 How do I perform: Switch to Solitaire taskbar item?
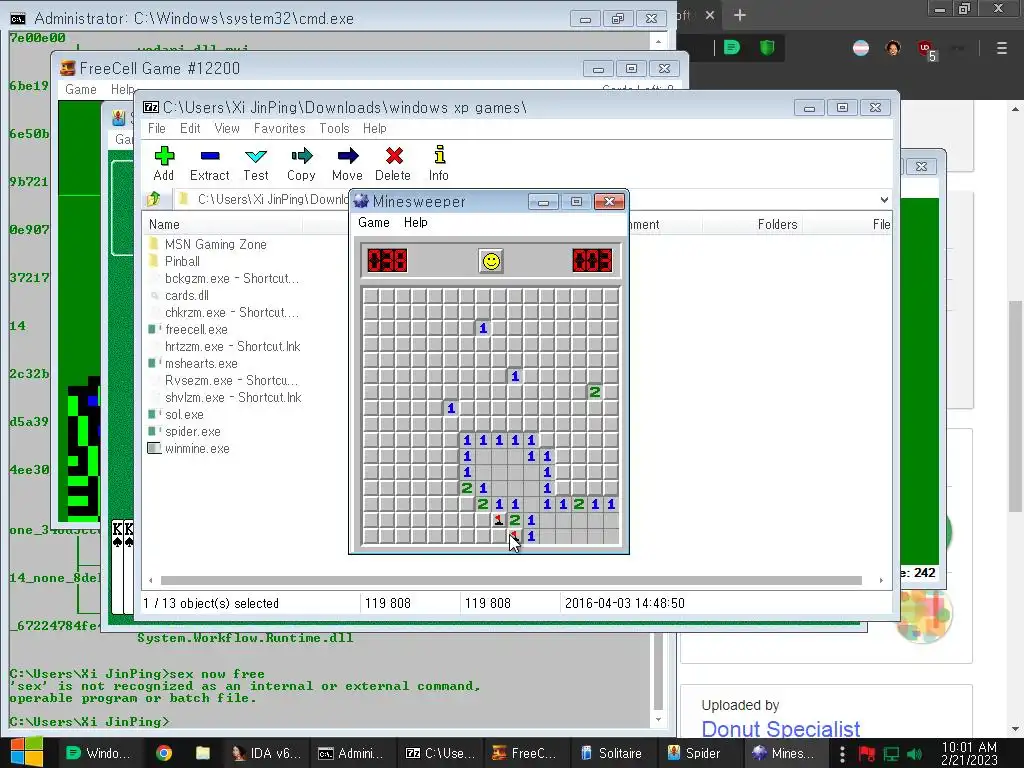tap(611, 753)
